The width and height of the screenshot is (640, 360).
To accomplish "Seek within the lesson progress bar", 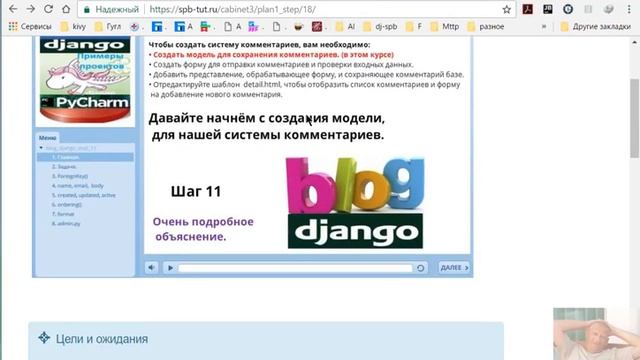I will (296, 268).
